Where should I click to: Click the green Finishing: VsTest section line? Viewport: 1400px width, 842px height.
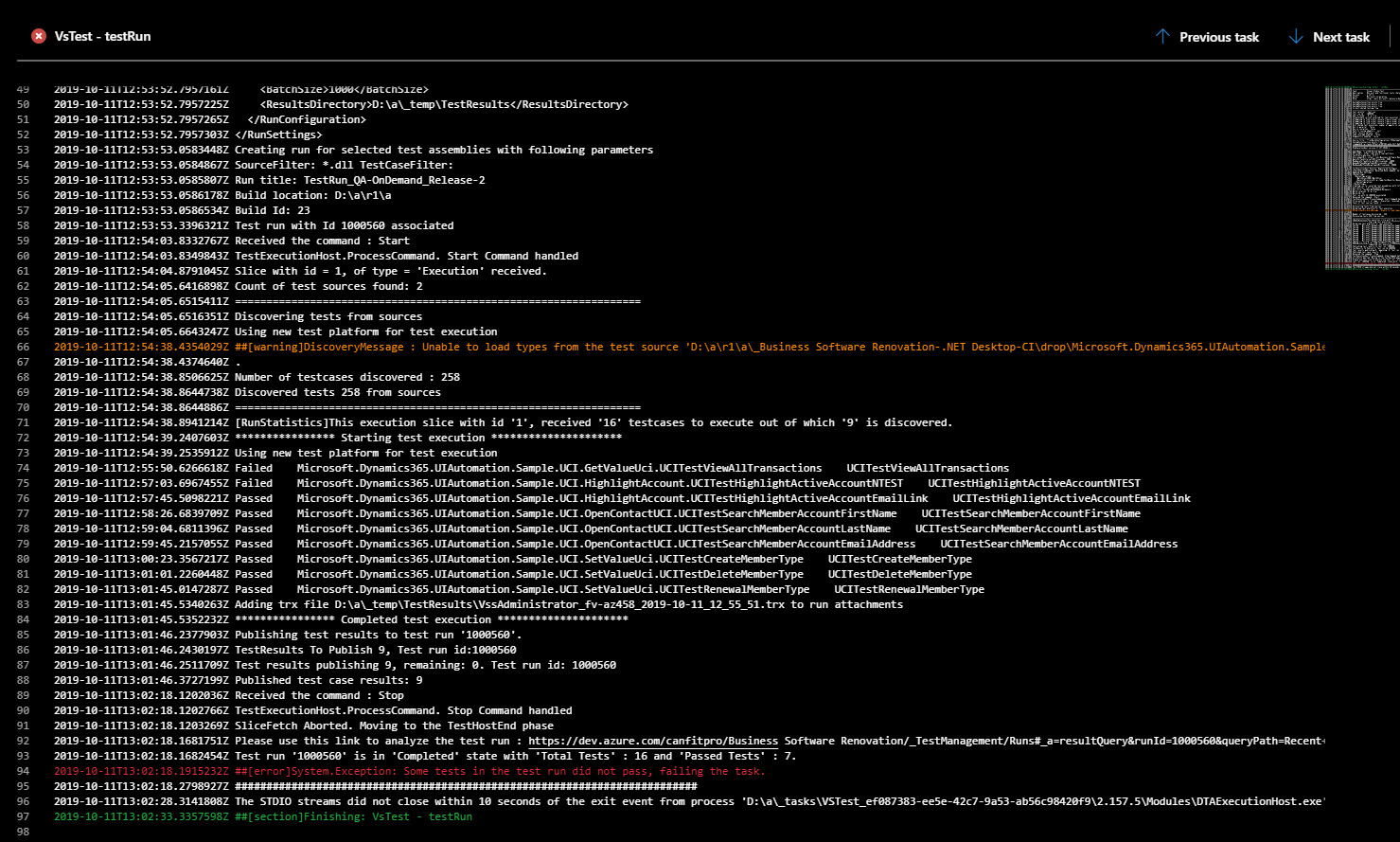click(x=262, y=816)
